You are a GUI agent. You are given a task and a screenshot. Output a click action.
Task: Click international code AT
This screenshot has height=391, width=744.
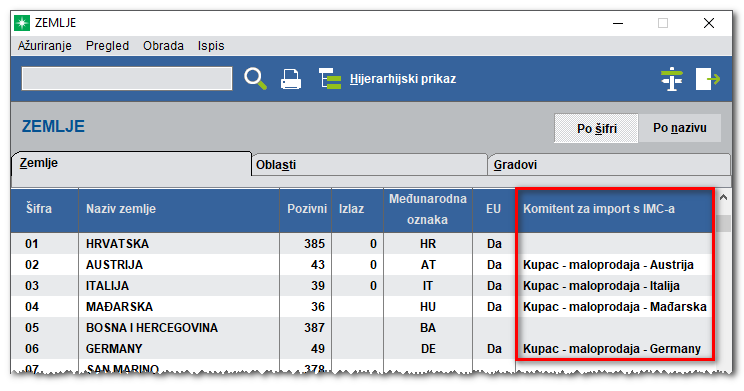428,265
